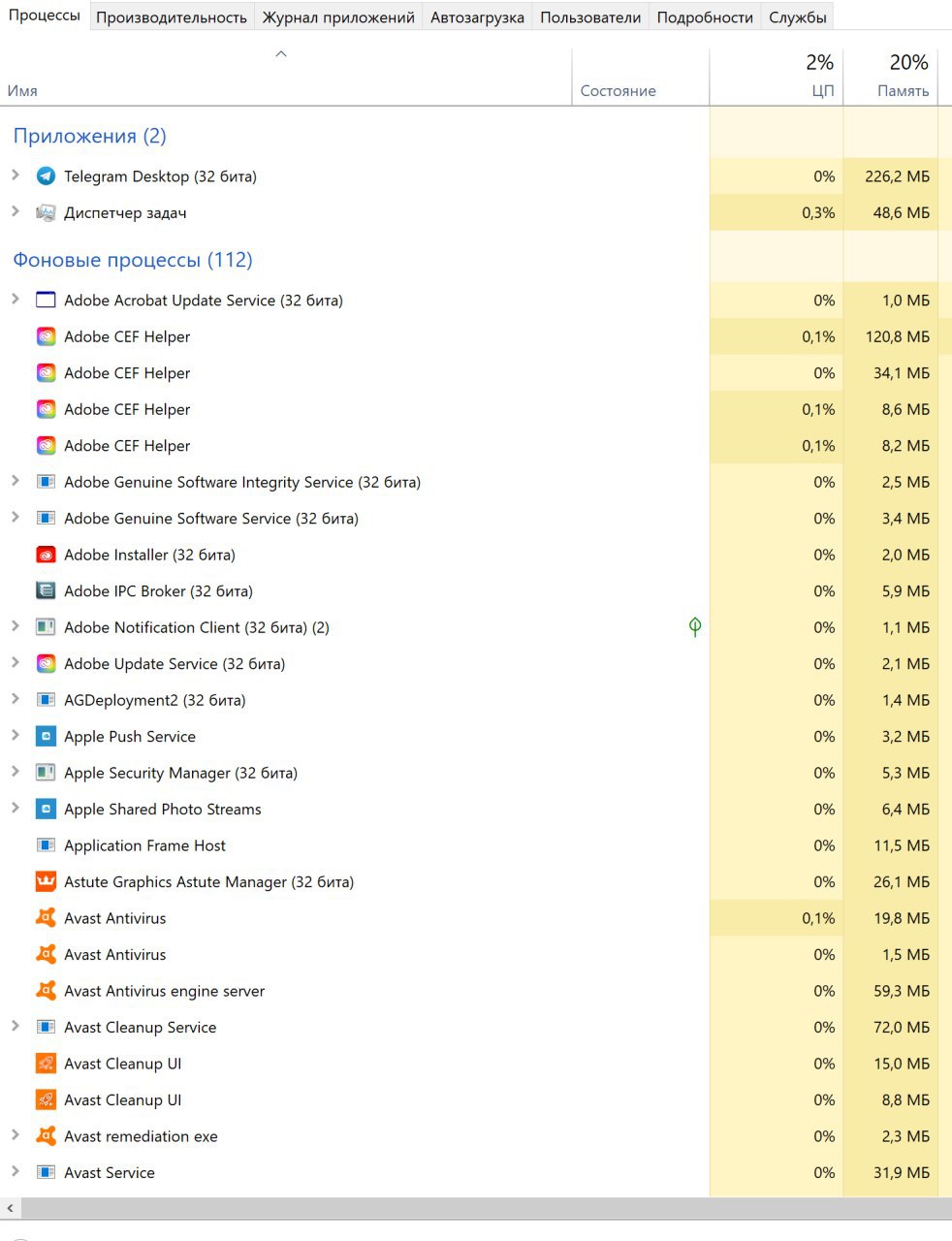The width and height of the screenshot is (952, 1241).
Task: Click the Adobe Notification Client icon
Action: [46, 627]
